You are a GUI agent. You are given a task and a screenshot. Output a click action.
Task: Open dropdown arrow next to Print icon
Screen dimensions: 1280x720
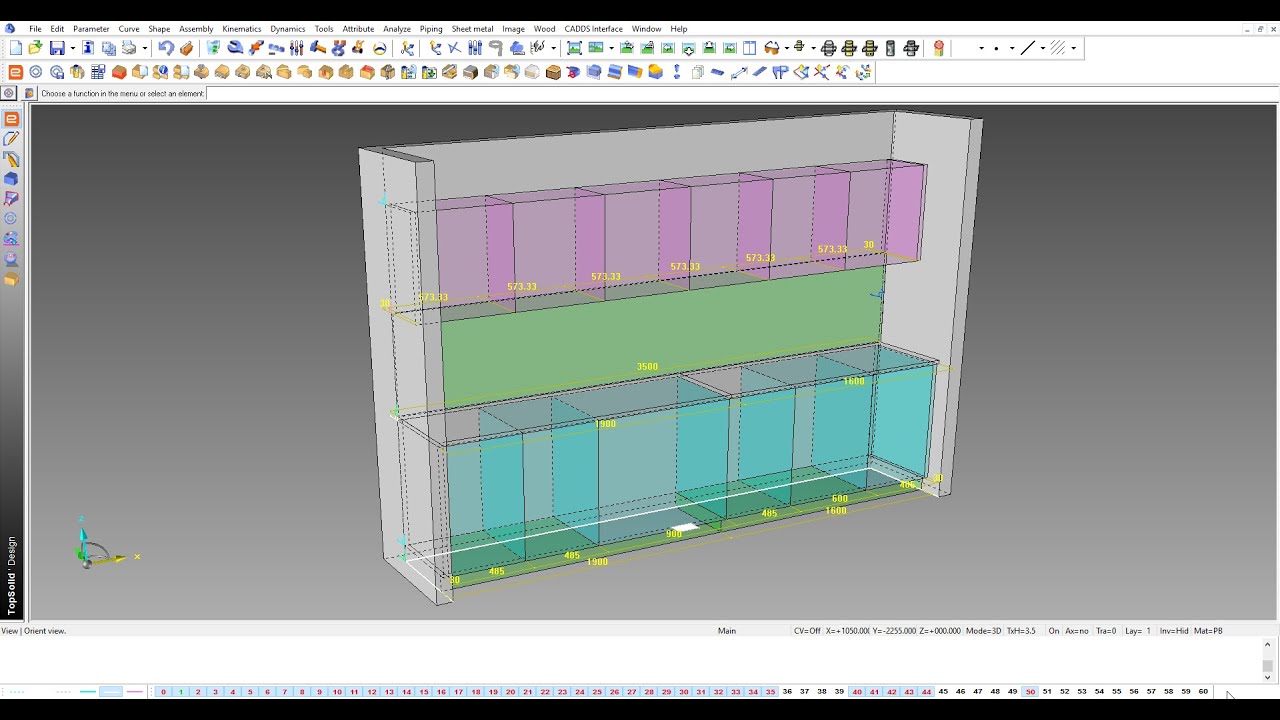click(x=145, y=47)
